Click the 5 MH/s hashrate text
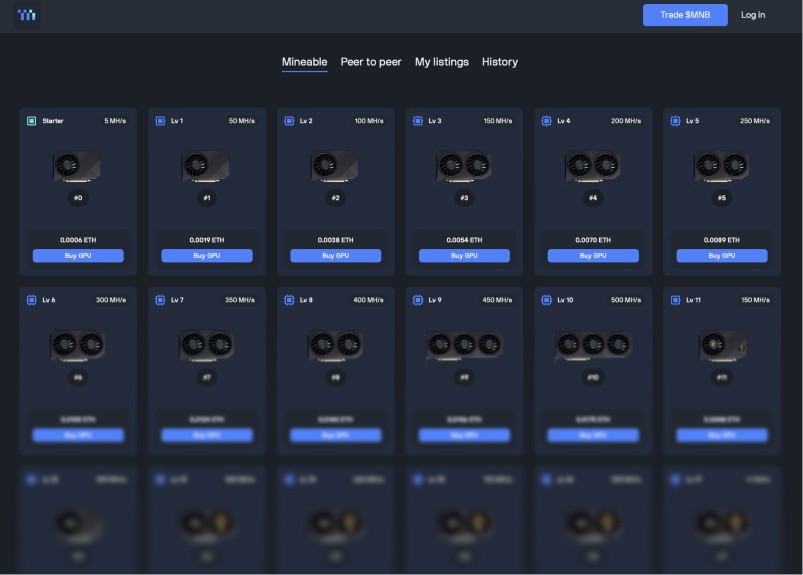Image resolution: width=803 pixels, height=575 pixels. [x=115, y=121]
